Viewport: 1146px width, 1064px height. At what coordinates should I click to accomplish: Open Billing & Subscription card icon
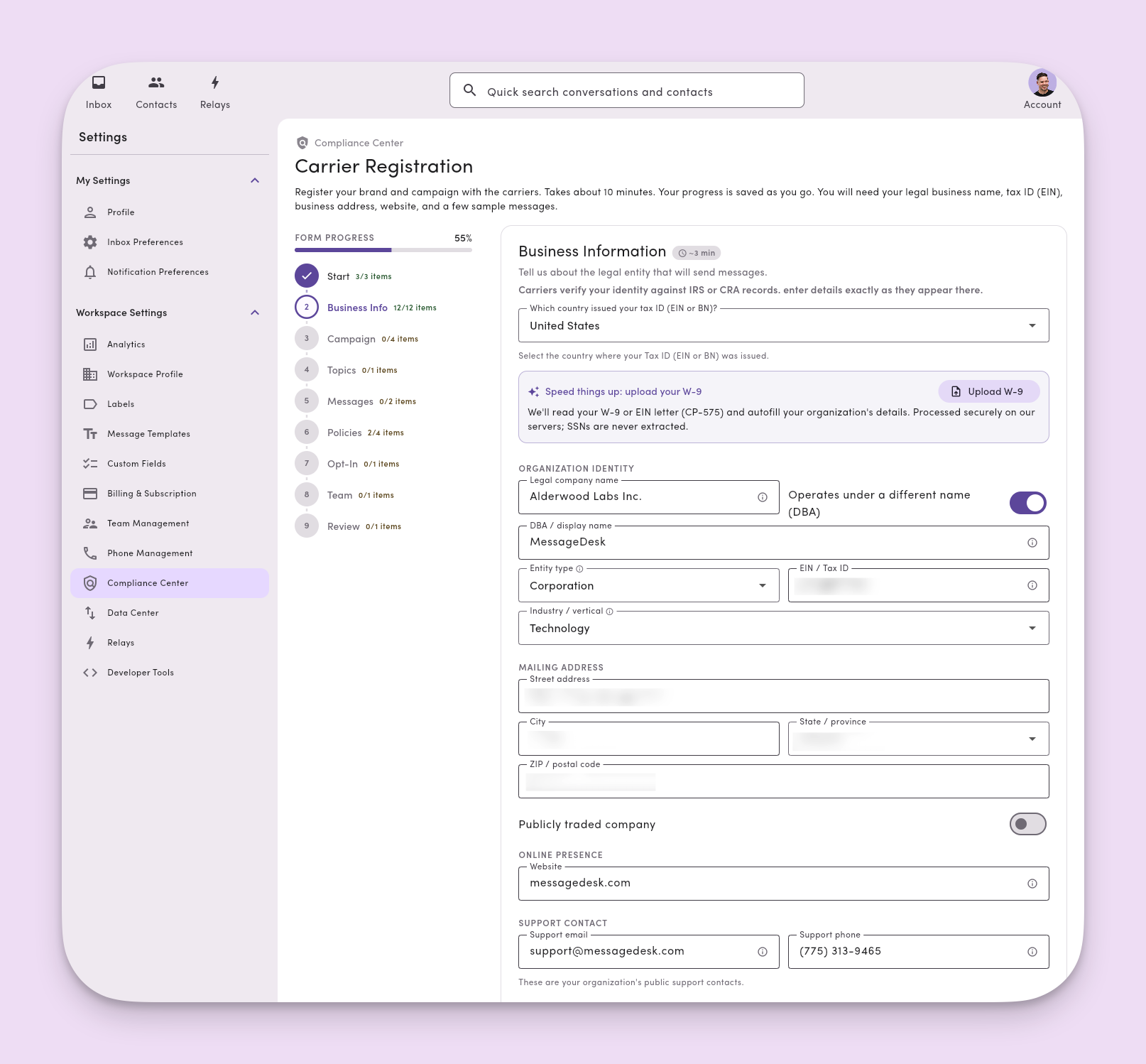click(x=90, y=494)
